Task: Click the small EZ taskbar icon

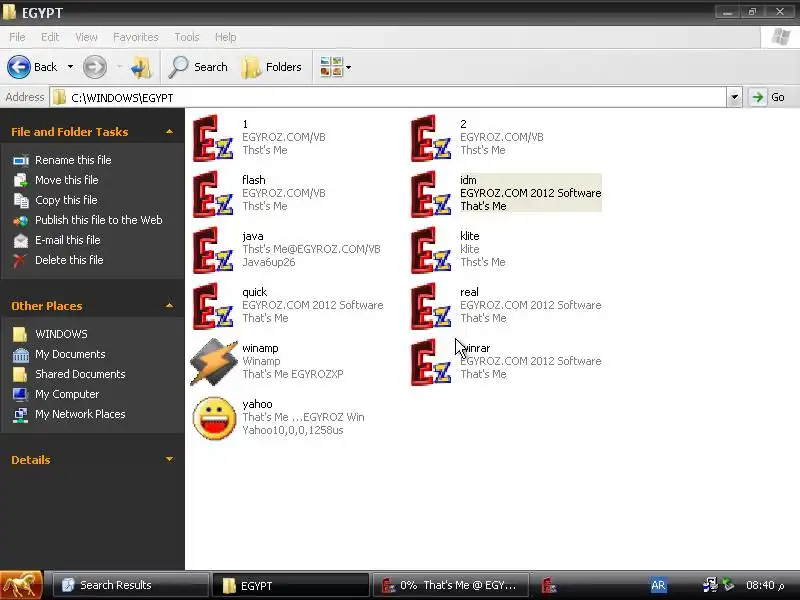Action: pos(549,585)
